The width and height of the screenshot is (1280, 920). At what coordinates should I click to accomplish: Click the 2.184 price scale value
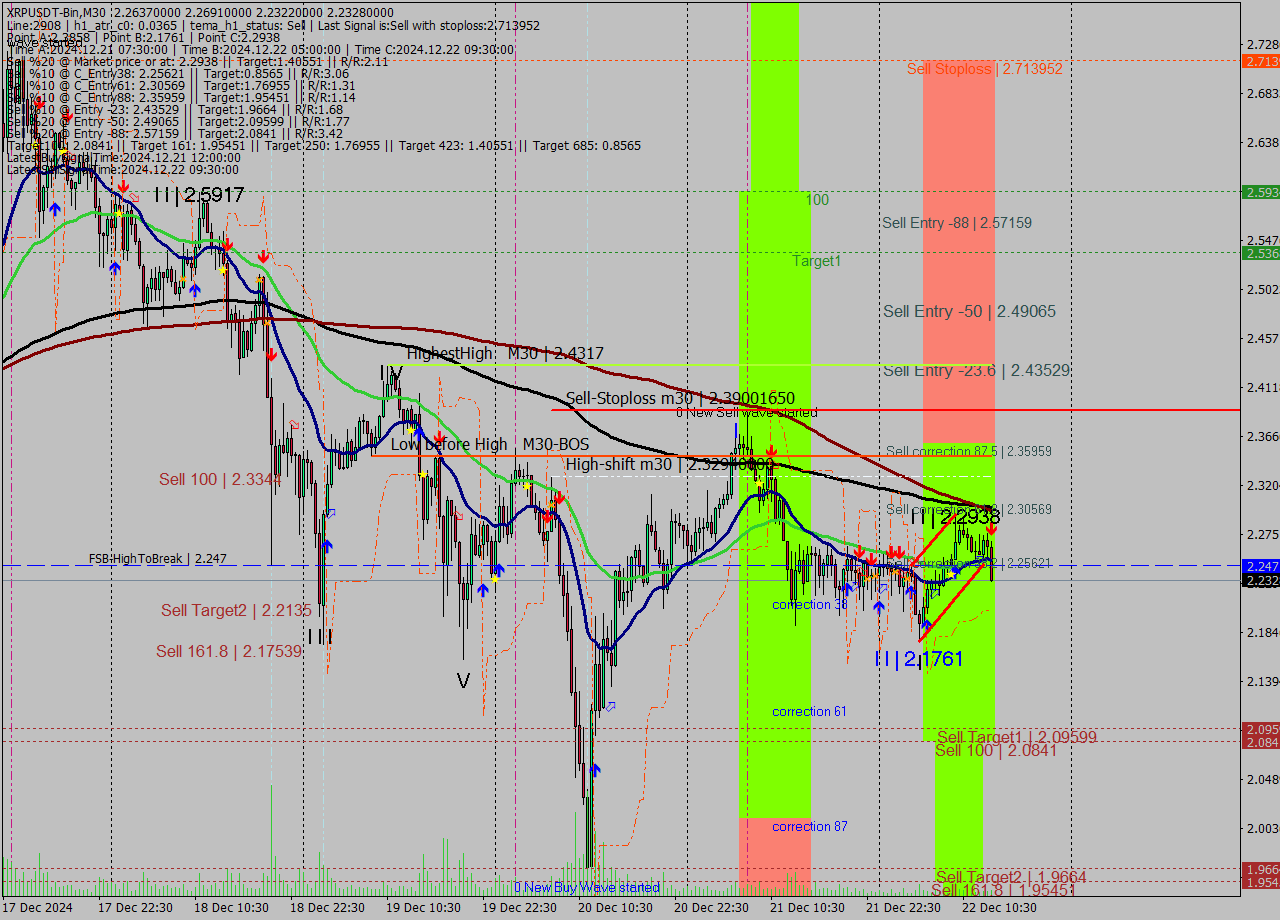point(1262,632)
